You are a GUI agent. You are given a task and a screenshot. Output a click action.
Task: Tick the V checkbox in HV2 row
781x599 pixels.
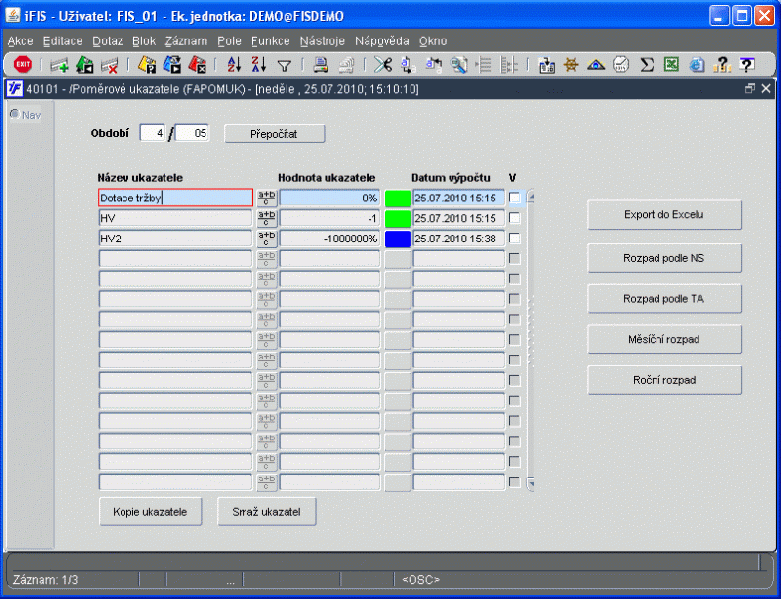pyautogui.click(x=514, y=239)
